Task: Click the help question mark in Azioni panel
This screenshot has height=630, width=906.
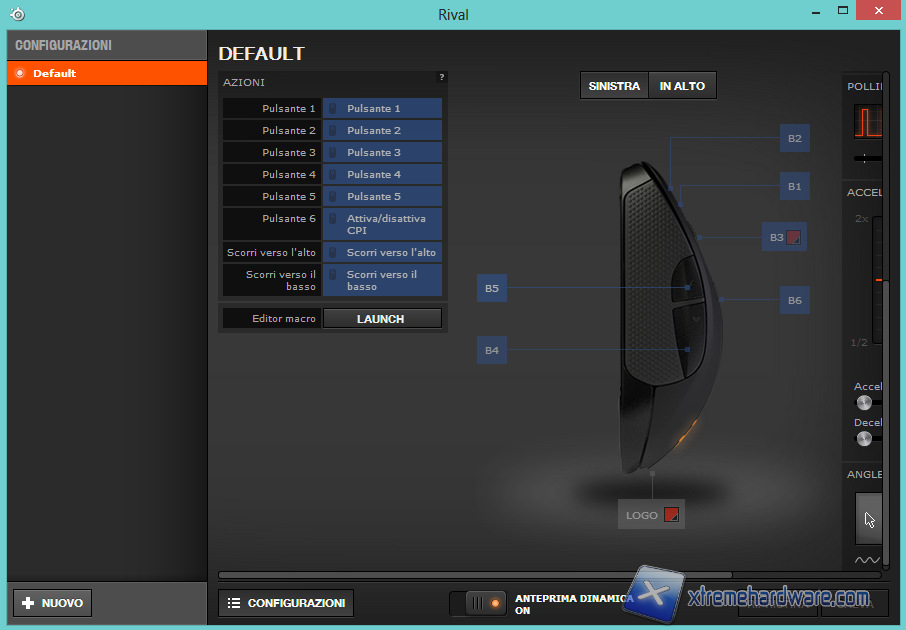Action: (441, 77)
